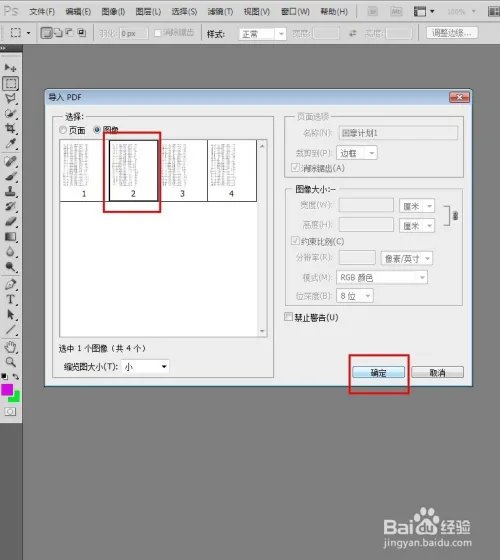Image resolution: width=500 pixels, height=560 pixels.
Task: Select the Path Selection tool
Action: coord(10,314)
